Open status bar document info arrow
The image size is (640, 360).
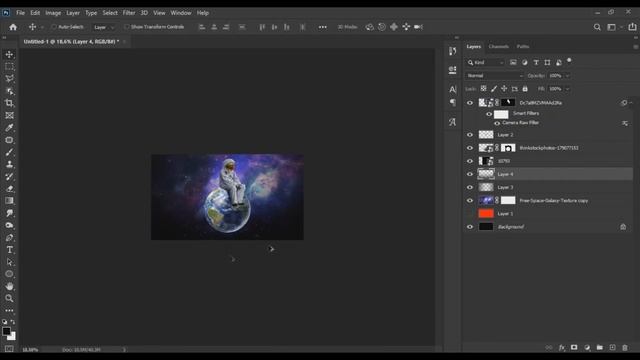(x=124, y=350)
